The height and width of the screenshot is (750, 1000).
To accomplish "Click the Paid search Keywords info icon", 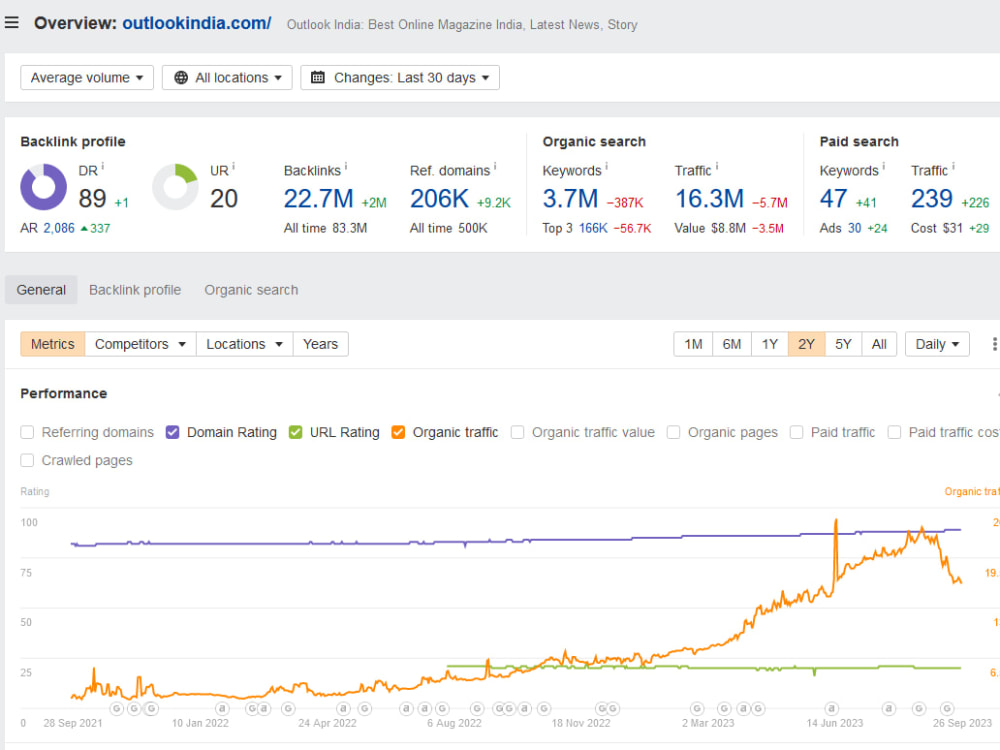I will [x=883, y=166].
